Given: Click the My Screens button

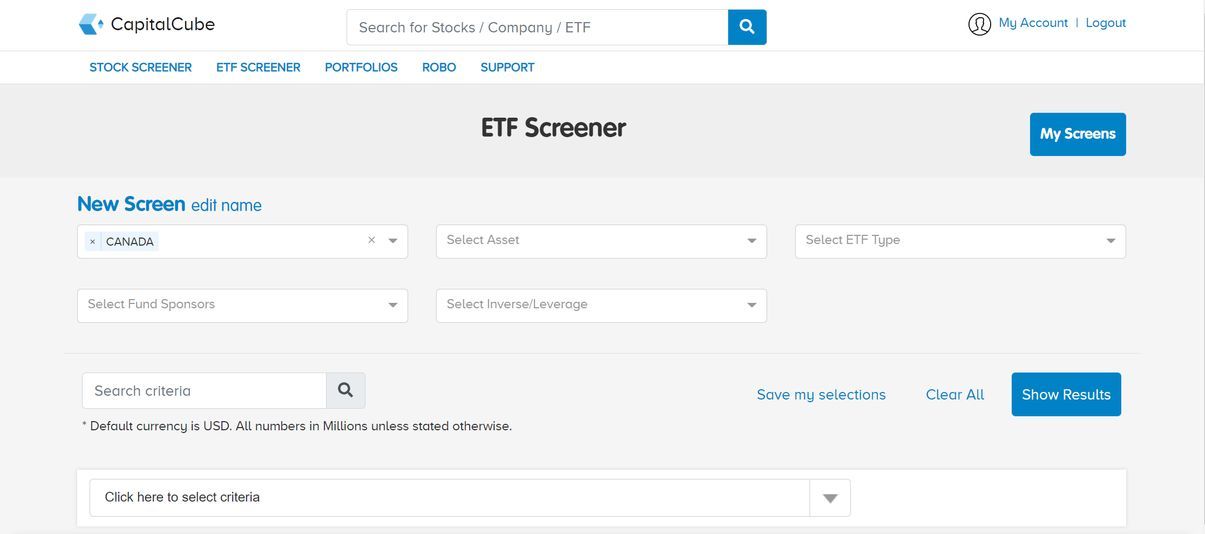Looking at the screenshot, I should 1077,134.
